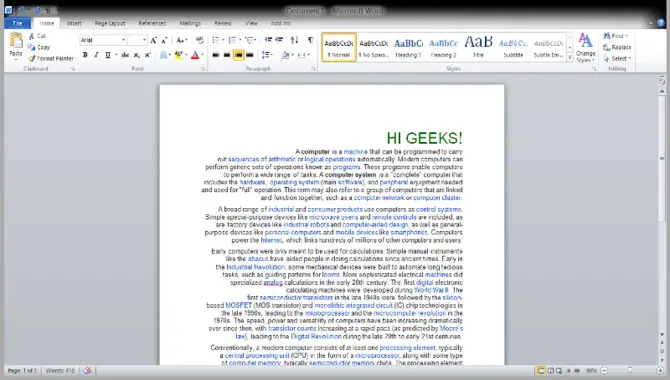670x380 pixels.
Task: Toggle align text right button
Action: tap(238, 55)
